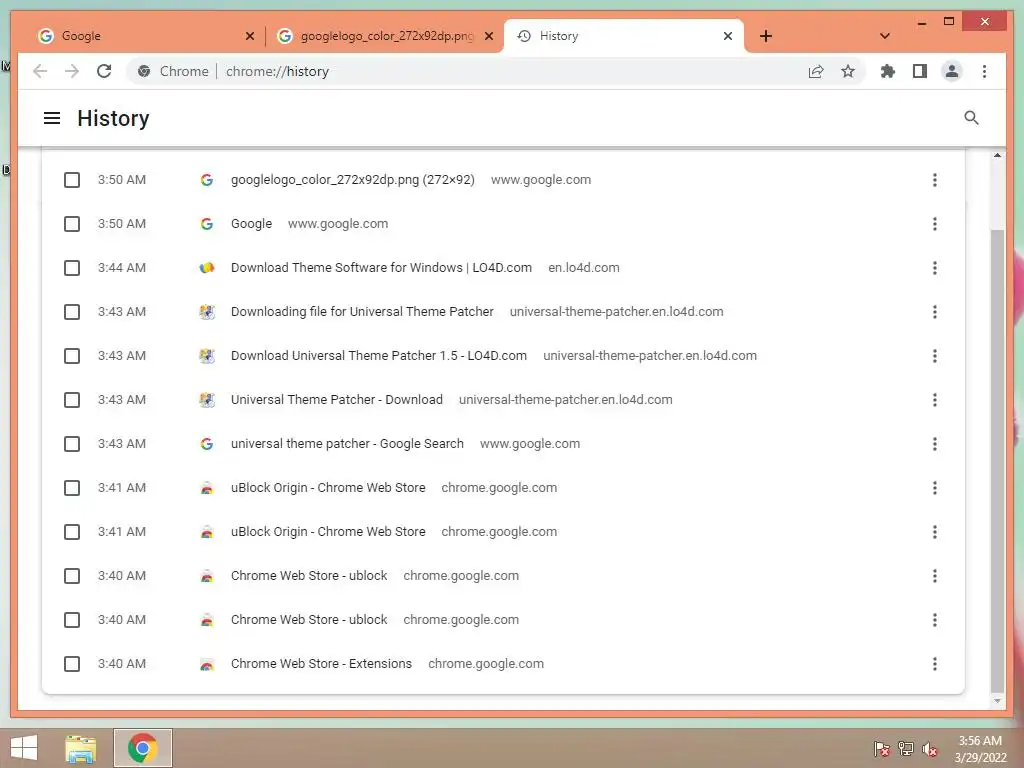
Task: Open actions menu for universal theme patcher Google Search
Action: click(935, 444)
